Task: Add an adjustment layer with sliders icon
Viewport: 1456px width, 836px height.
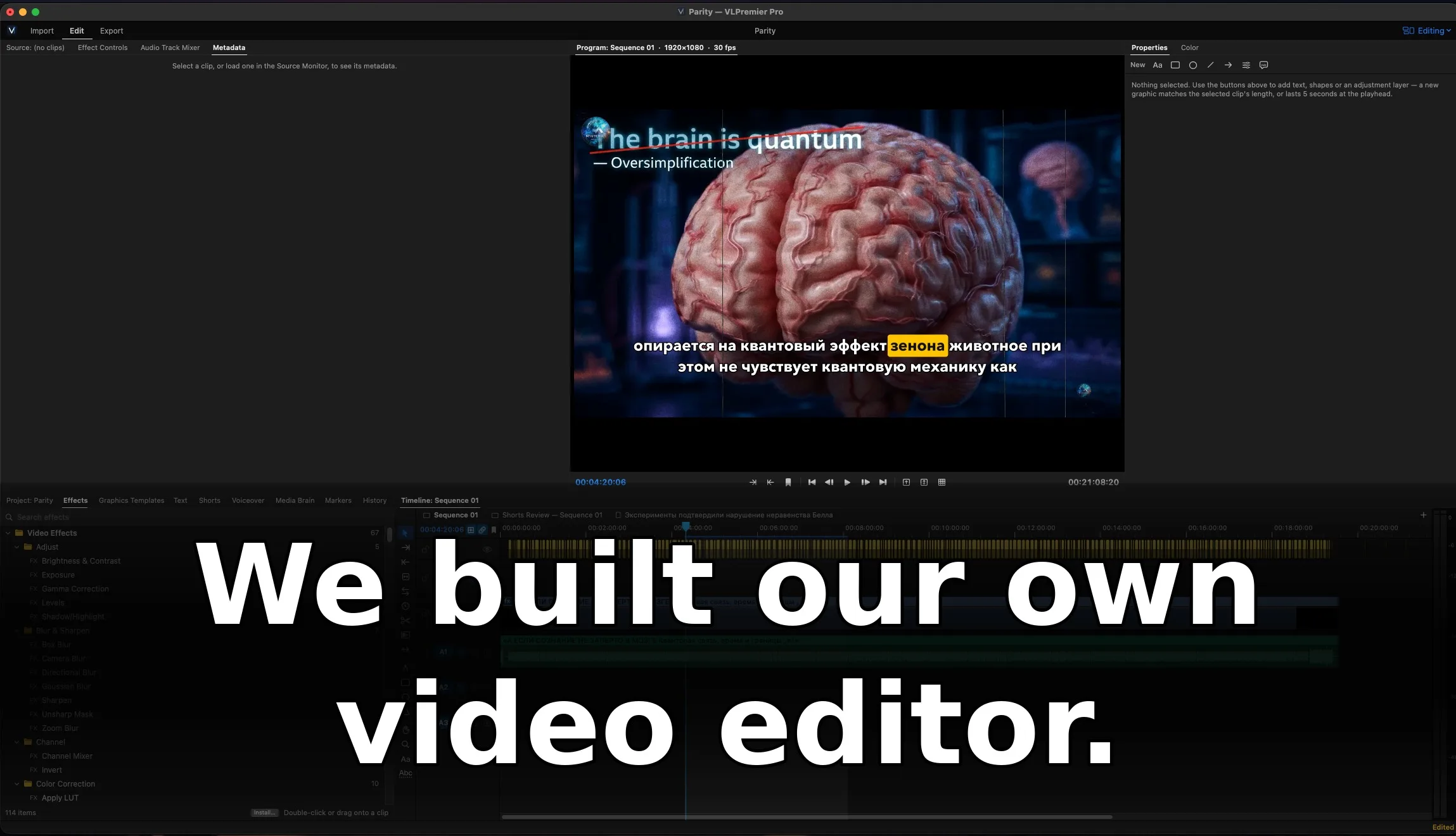Action: pos(1246,65)
